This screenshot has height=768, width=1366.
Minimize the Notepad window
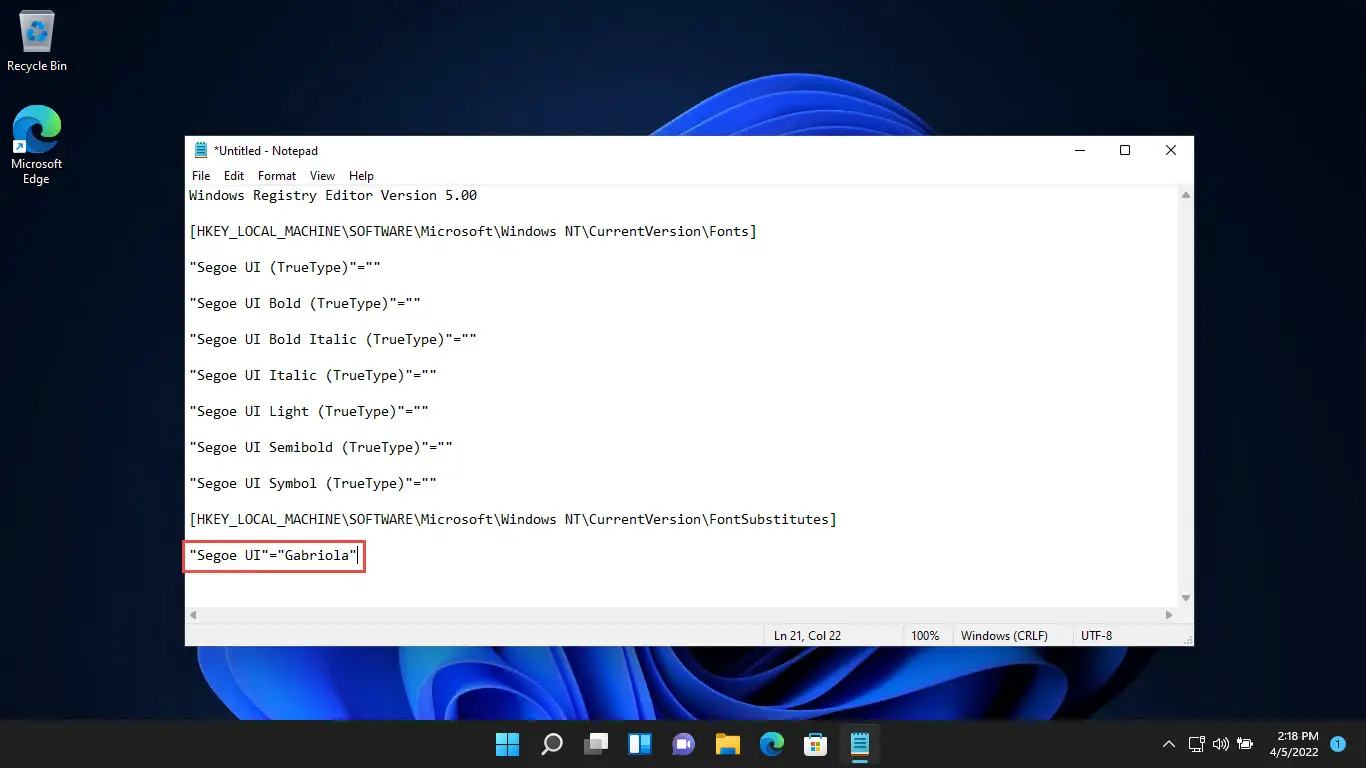point(1080,151)
